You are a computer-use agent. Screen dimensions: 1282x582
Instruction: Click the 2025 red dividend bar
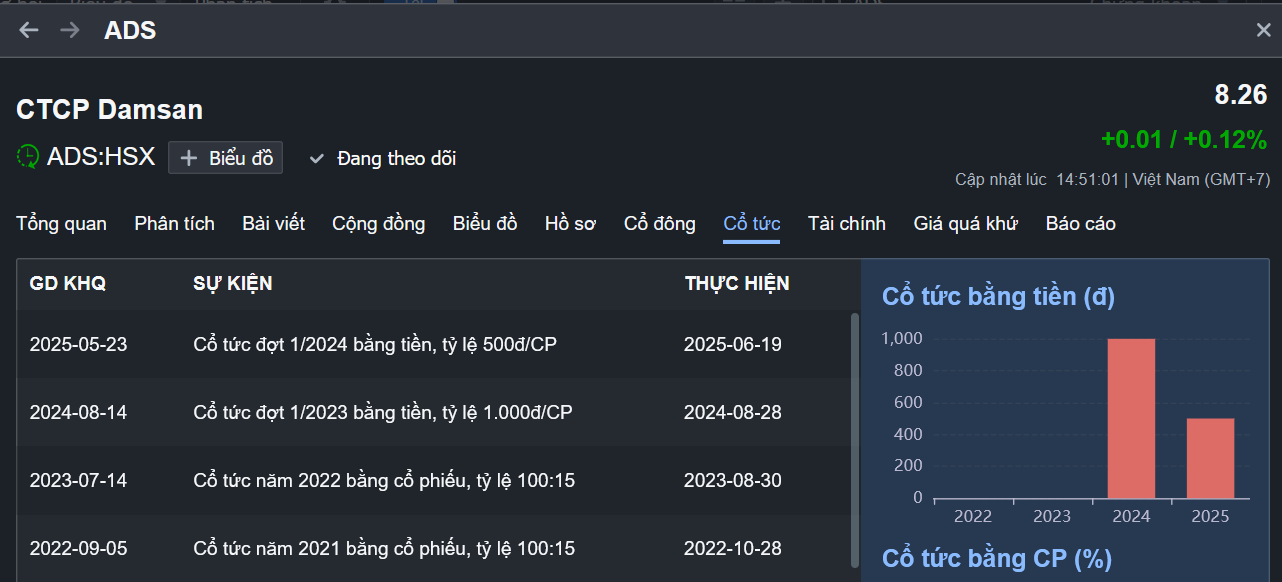tap(1210, 458)
